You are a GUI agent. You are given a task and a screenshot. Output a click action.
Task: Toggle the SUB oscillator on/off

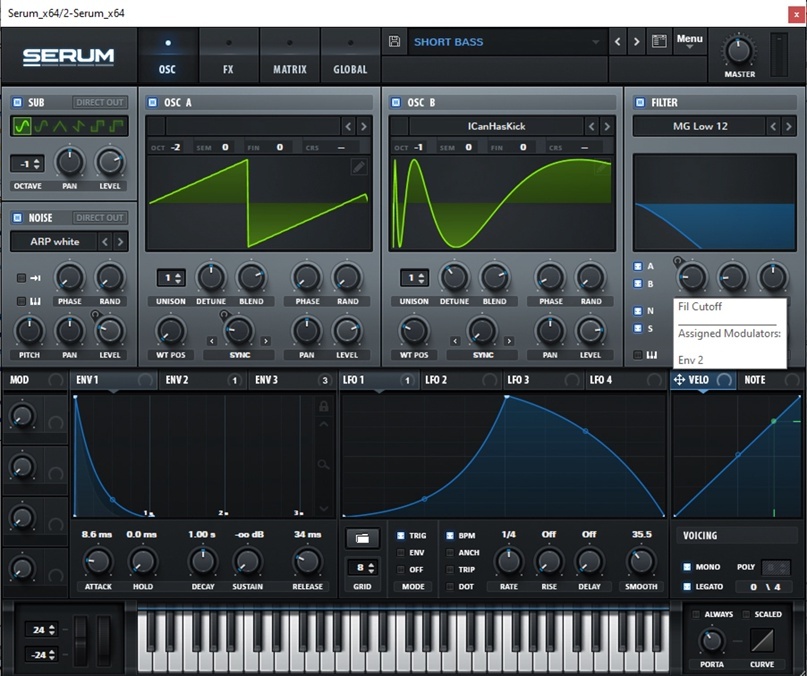click(17, 102)
